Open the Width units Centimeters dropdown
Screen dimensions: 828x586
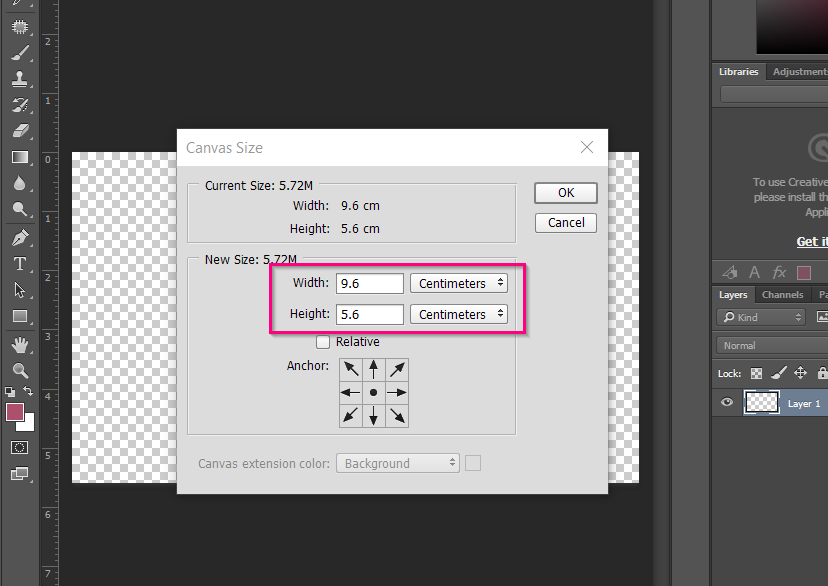tap(458, 283)
